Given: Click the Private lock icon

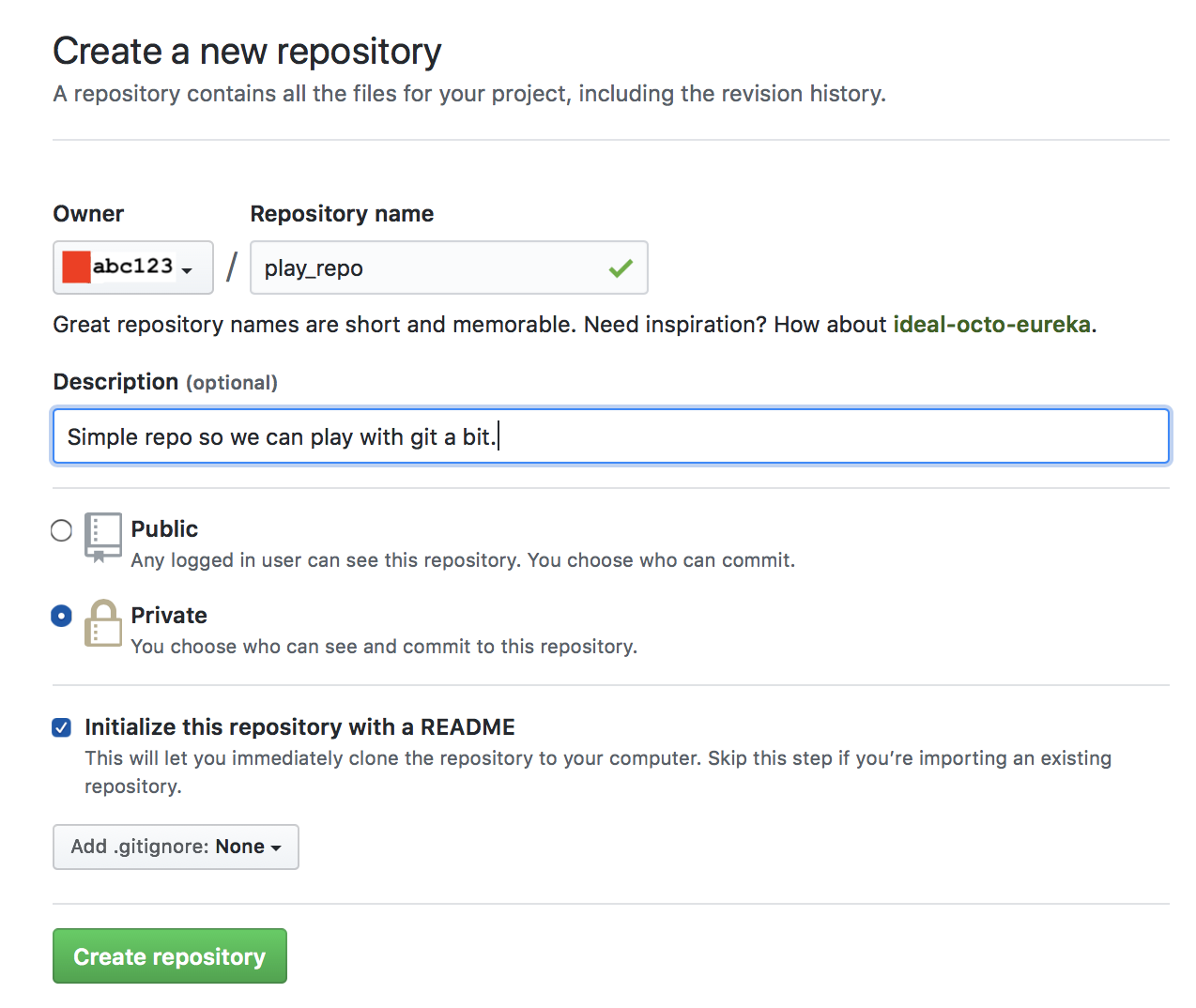Looking at the screenshot, I should point(103,622).
